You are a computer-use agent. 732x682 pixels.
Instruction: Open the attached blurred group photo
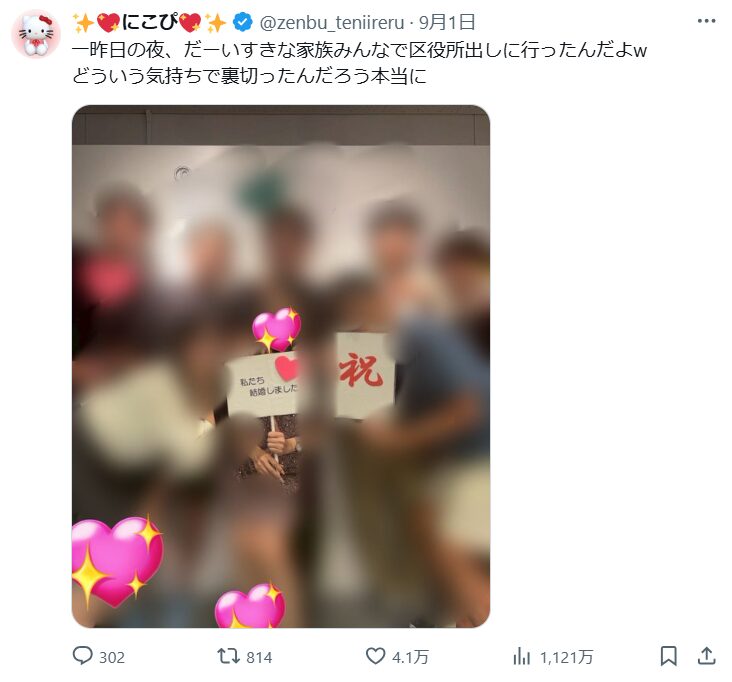(281, 366)
